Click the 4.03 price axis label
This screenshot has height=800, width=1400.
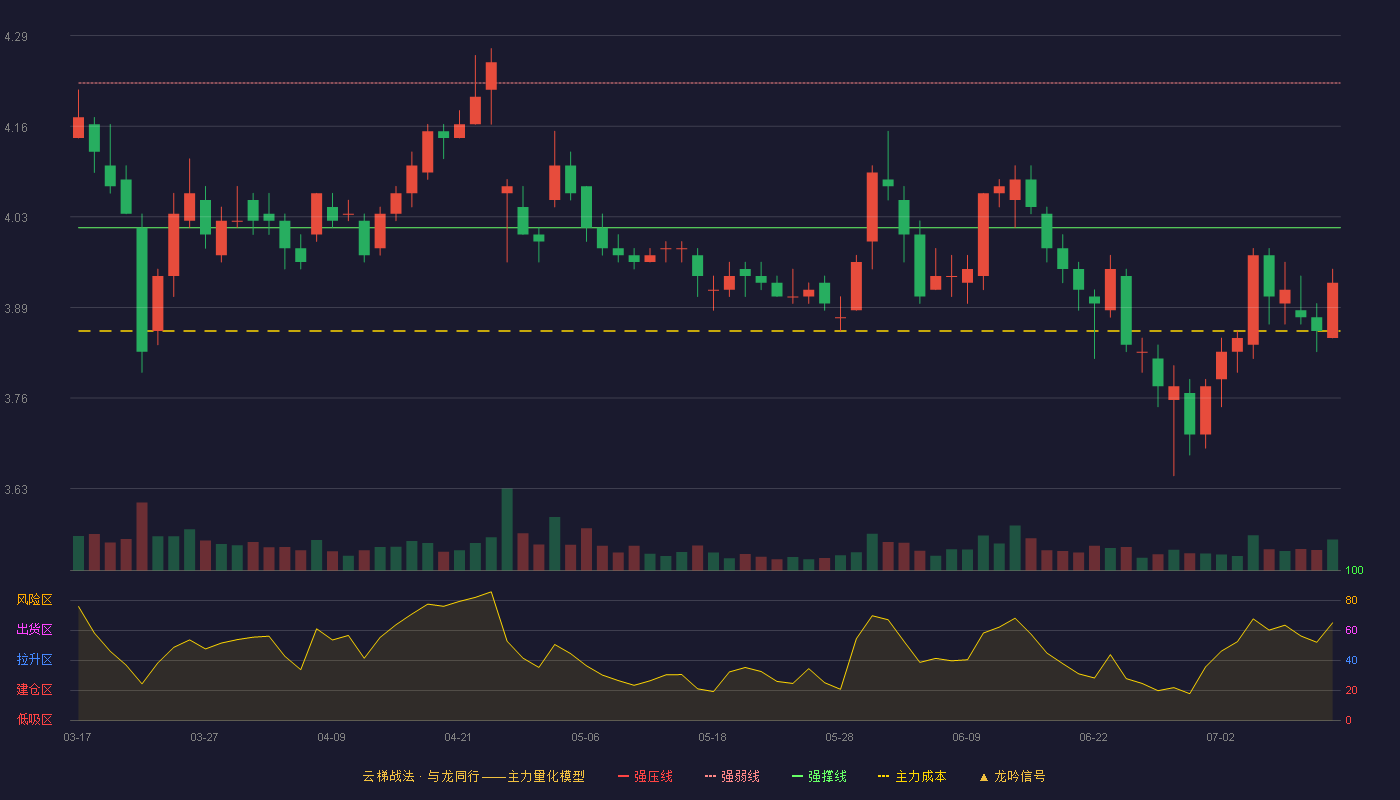pos(16,218)
